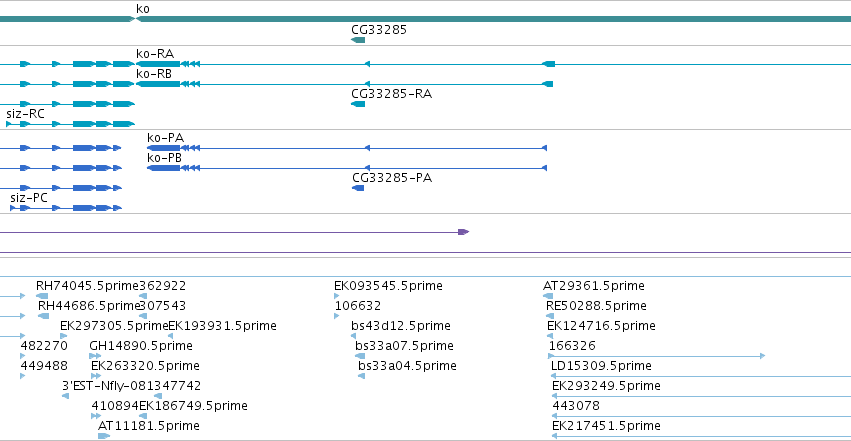851x441 pixels.
Task: Click the 166326 EST arrow end
Action: click(x=763, y=356)
